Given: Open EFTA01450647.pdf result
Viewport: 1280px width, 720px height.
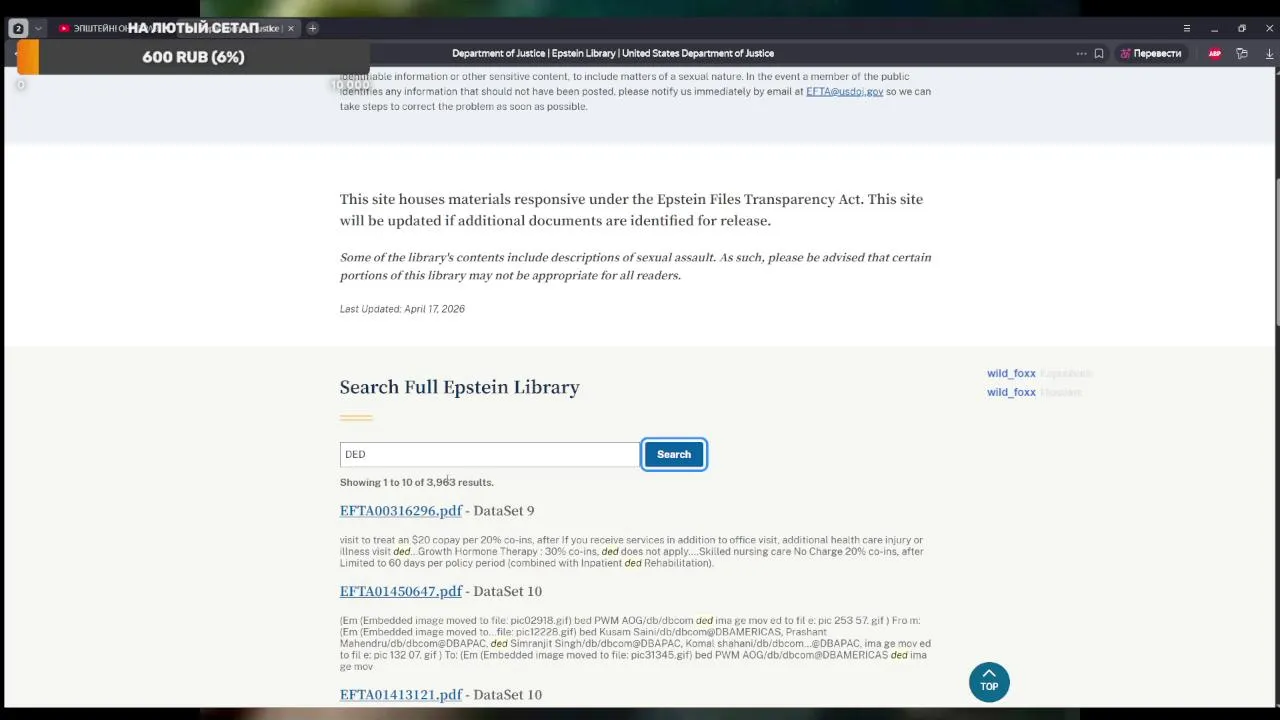Looking at the screenshot, I should coord(401,591).
